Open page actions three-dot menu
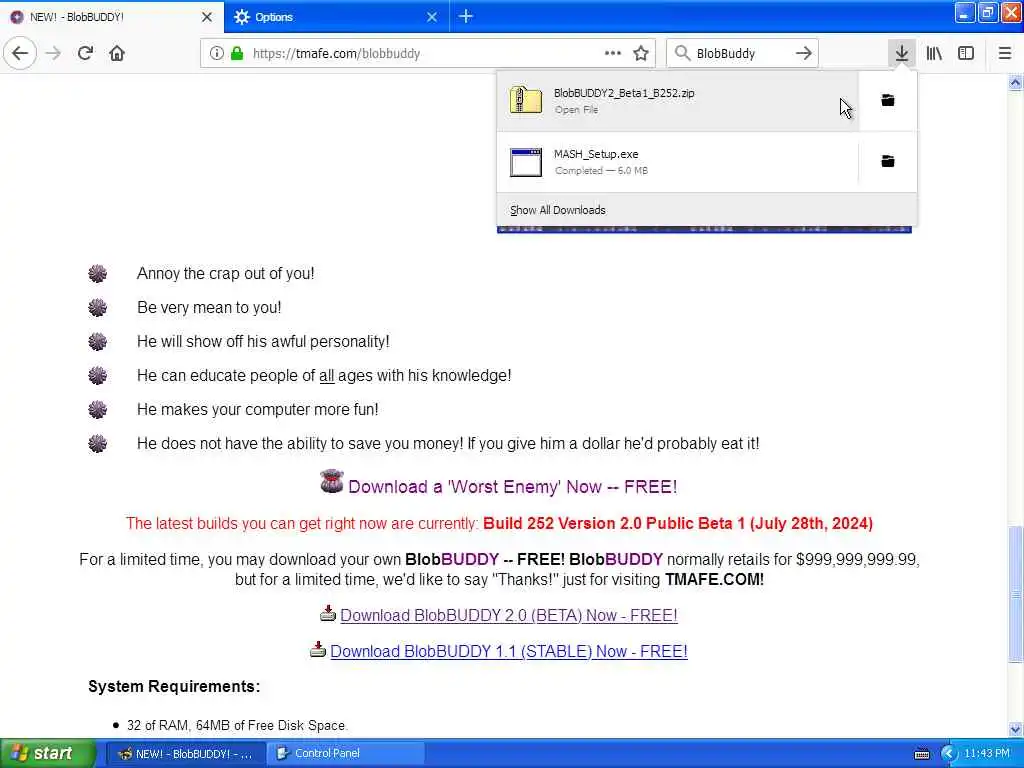 point(613,54)
